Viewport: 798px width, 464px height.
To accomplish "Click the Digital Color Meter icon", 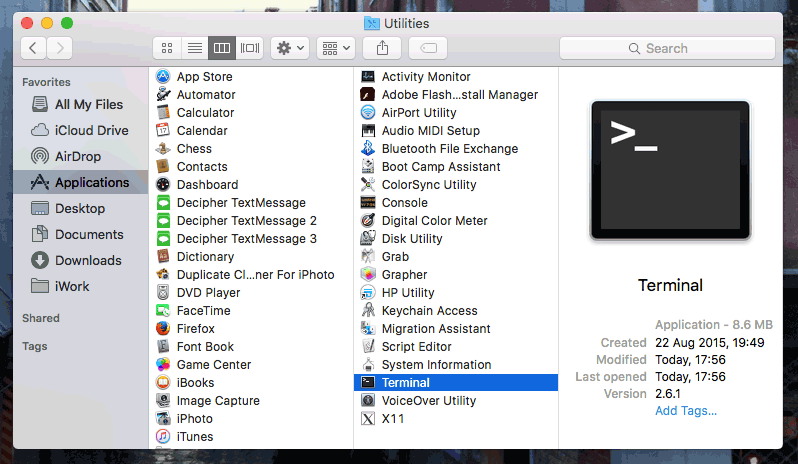I will (x=367, y=221).
